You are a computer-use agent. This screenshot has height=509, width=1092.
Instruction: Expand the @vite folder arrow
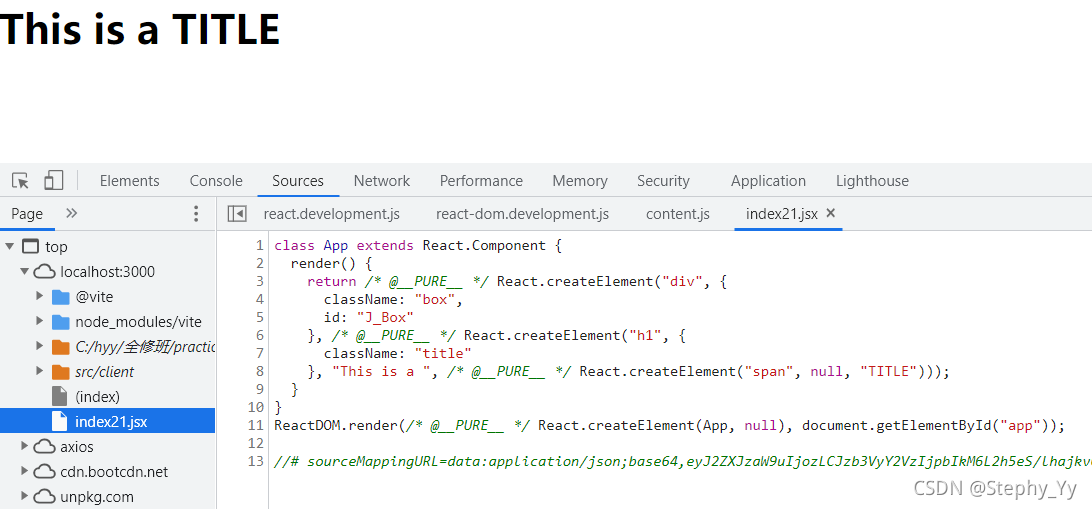click(x=40, y=297)
